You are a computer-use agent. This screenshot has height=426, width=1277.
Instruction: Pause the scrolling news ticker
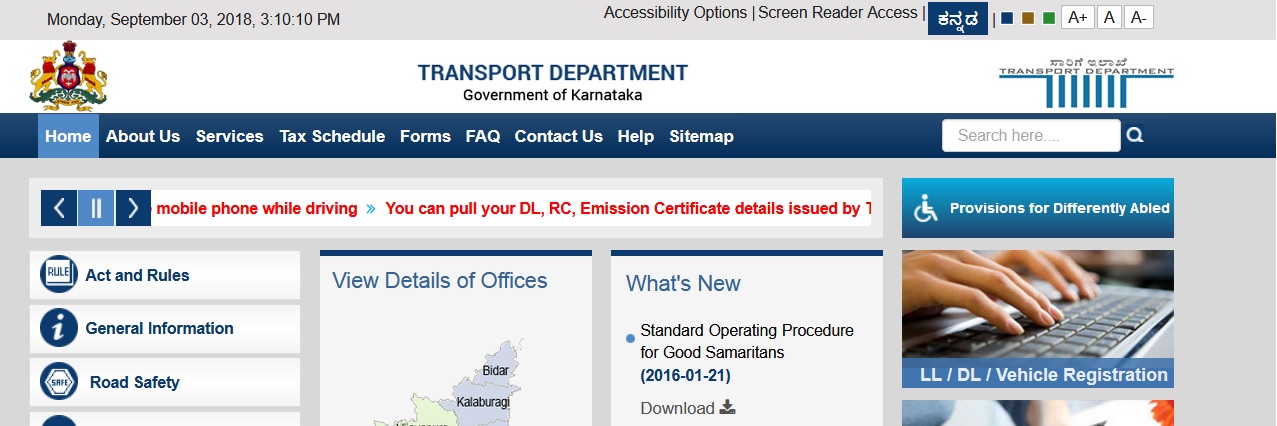96,208
